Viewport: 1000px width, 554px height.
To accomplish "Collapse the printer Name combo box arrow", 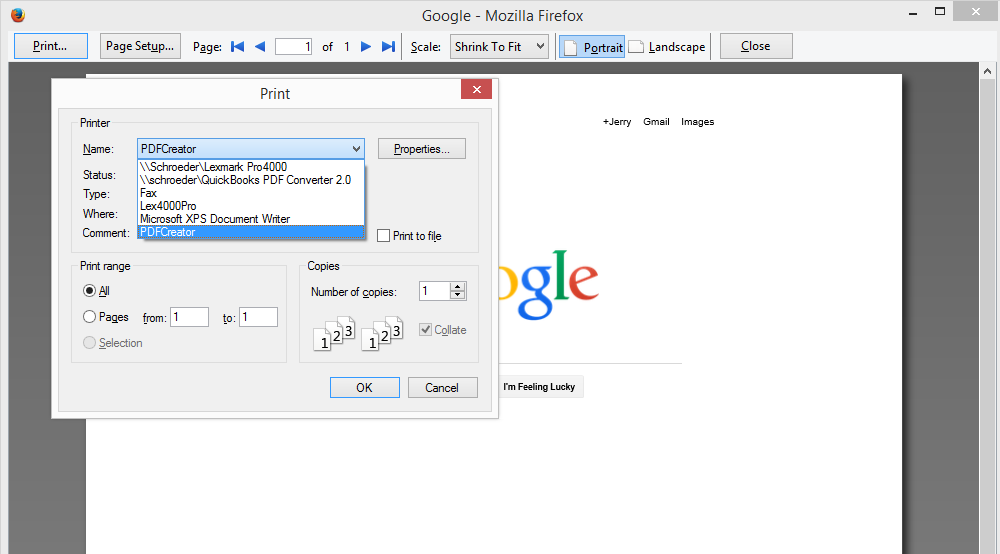I will coord(356,149).
